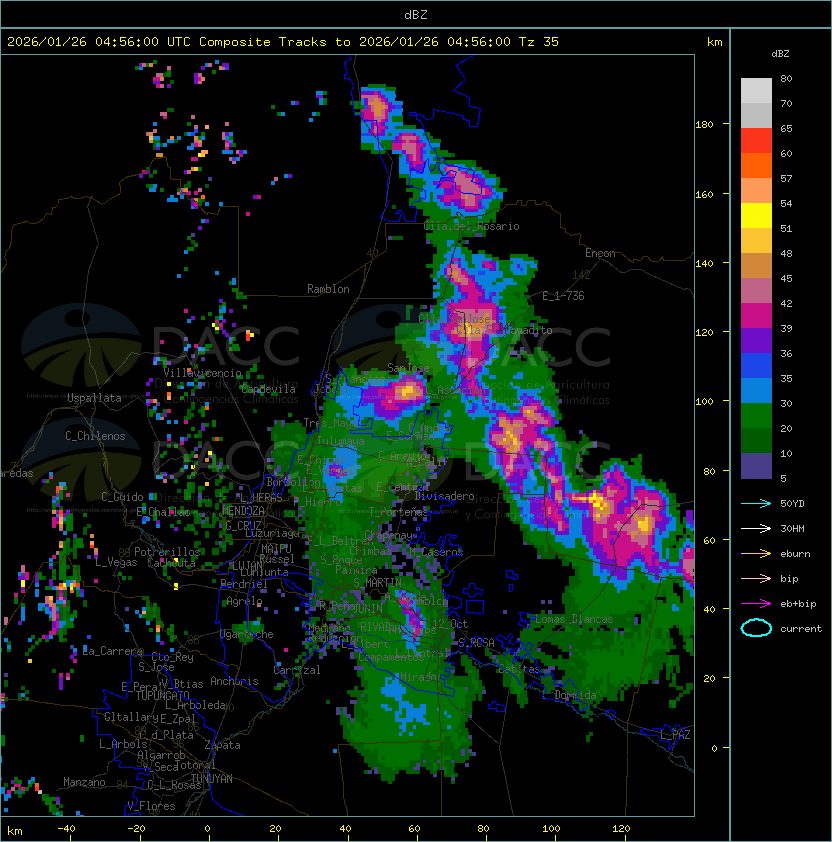832x842 pixels.
Task: Click the 'eb+bip' legend label
Action: point(798,604)
